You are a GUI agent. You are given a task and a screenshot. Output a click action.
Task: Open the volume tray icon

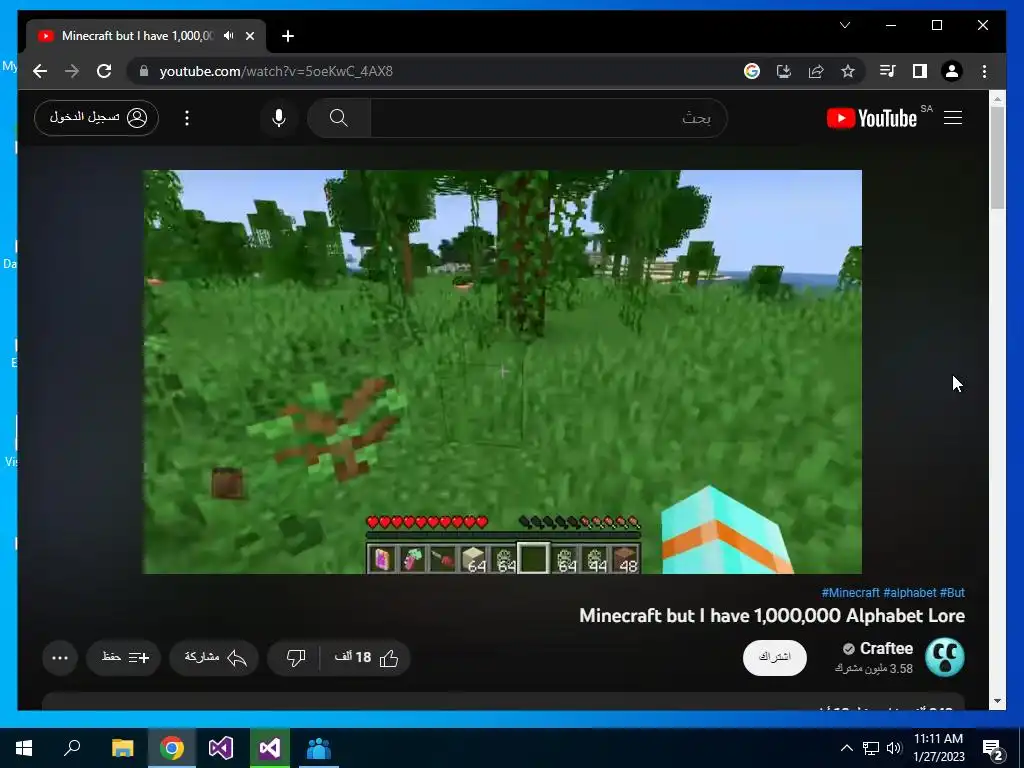[x=894, y=748]
